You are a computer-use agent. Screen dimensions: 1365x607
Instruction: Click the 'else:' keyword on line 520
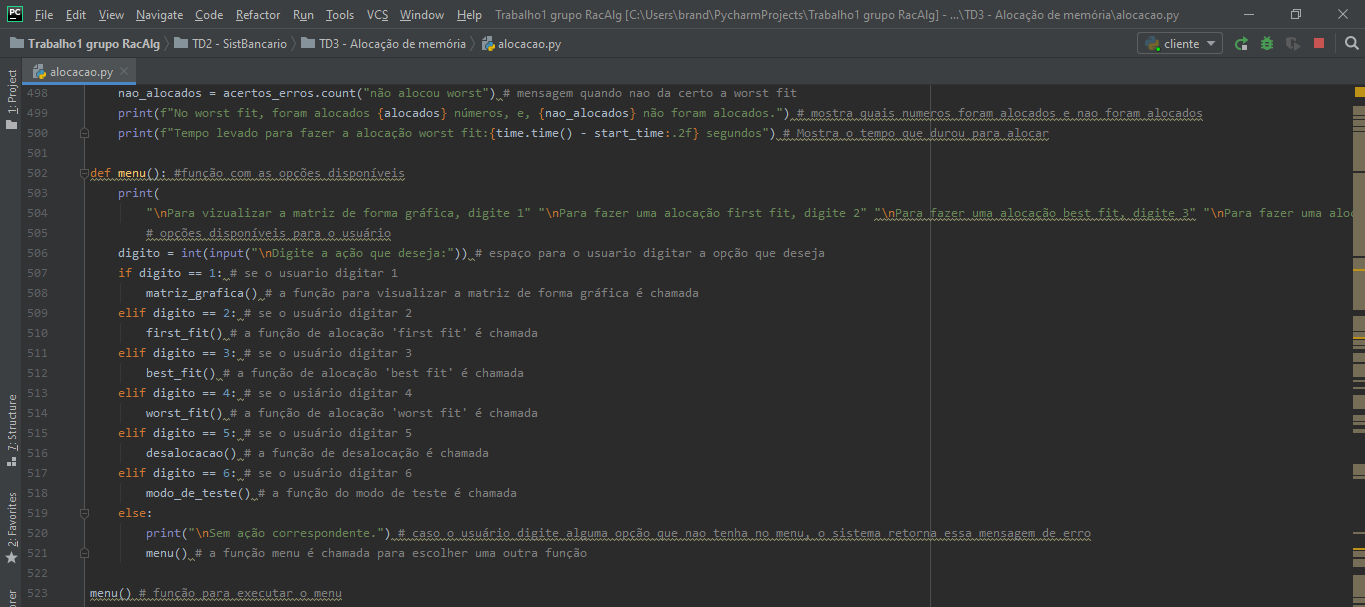pos(135,513)
